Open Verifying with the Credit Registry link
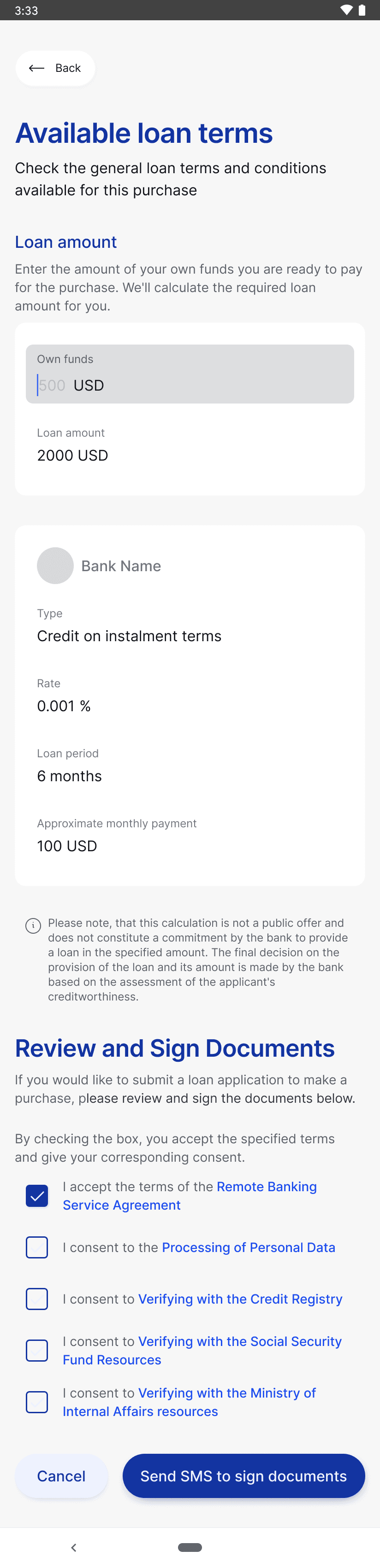 coord(240,1299)
